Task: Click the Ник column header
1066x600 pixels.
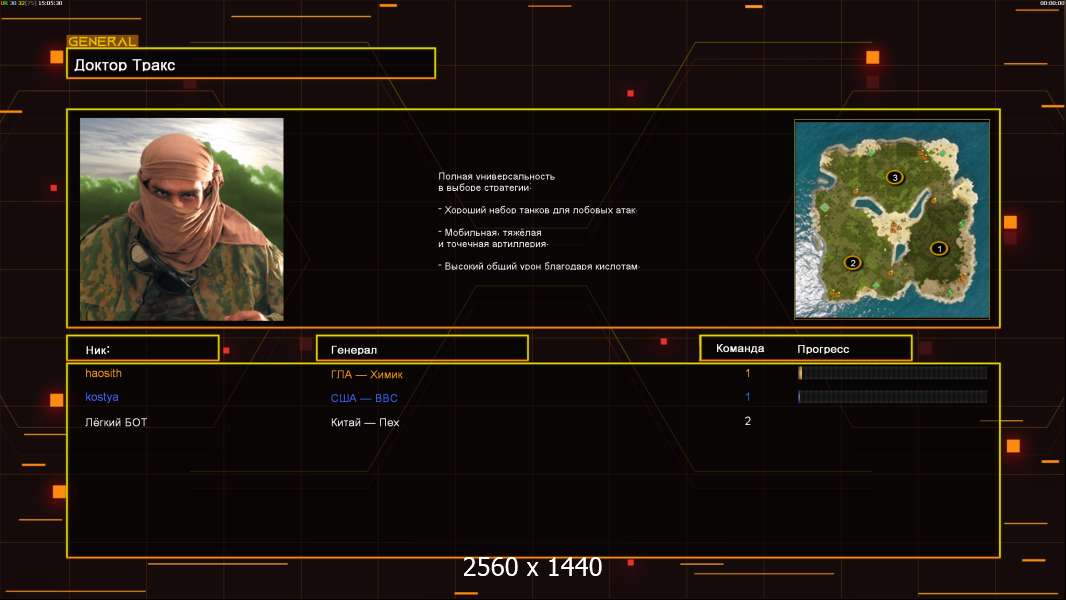Action: [x=142, y=349]
